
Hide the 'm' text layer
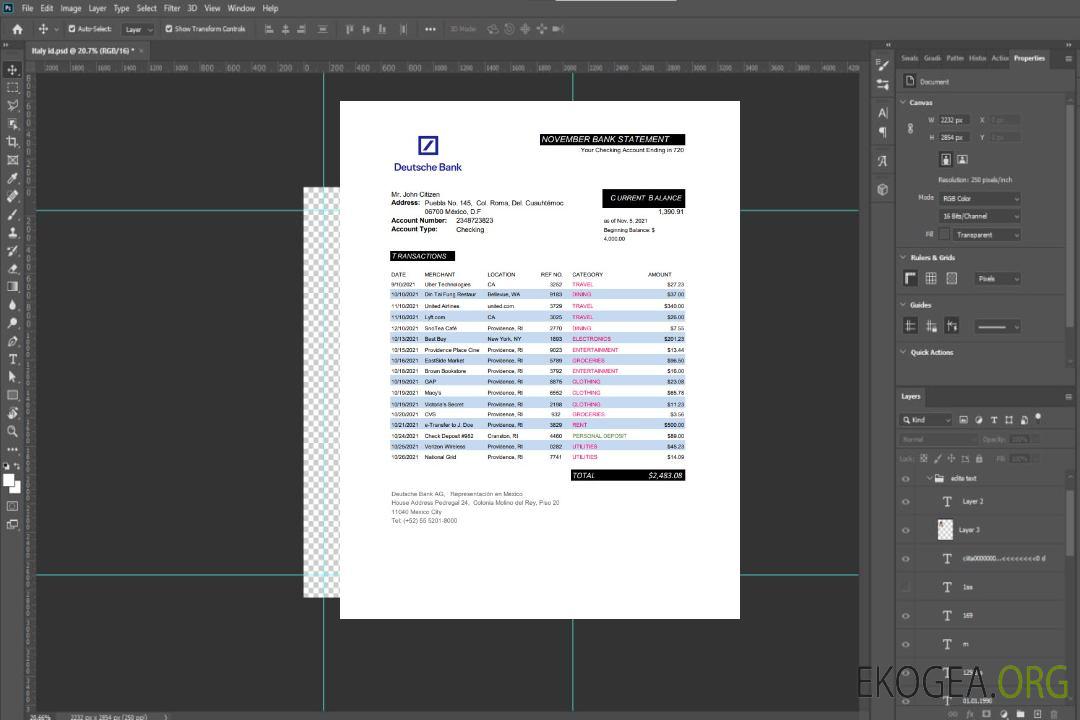(906, 645)
